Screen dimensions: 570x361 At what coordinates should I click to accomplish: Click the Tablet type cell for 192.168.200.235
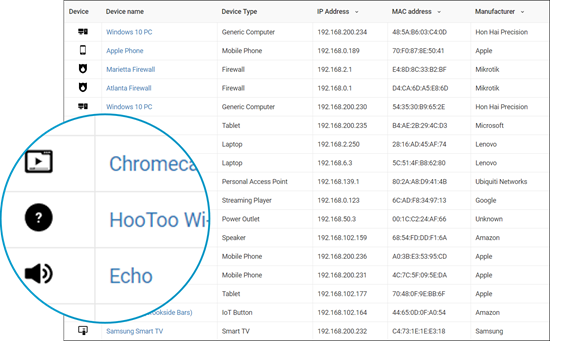(x=231, y=125)
